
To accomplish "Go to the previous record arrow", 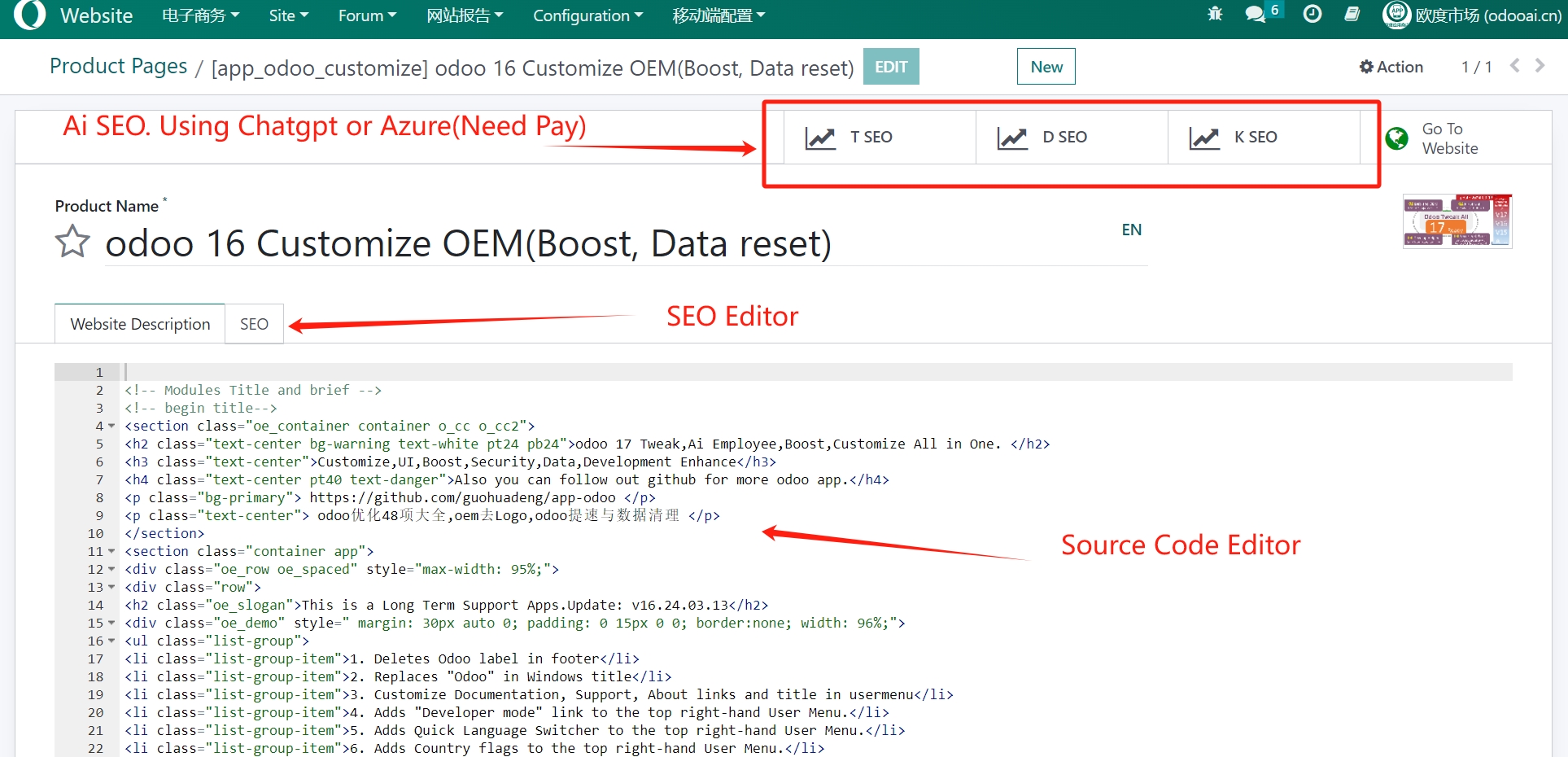I will pyautogui.click(x=1514, y=66).
